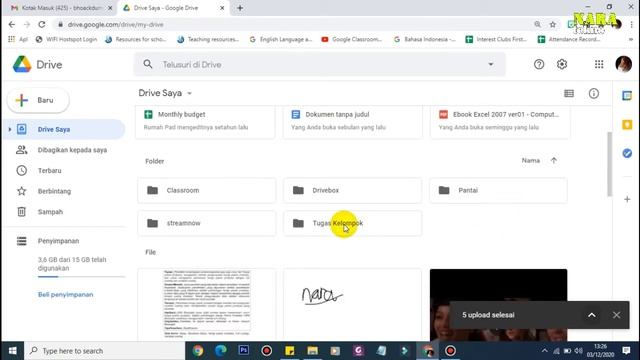The height and width of the screenshot is (360, 640).
Task: Select the text document file thumbnail
Action: click(x=207, y=304)
